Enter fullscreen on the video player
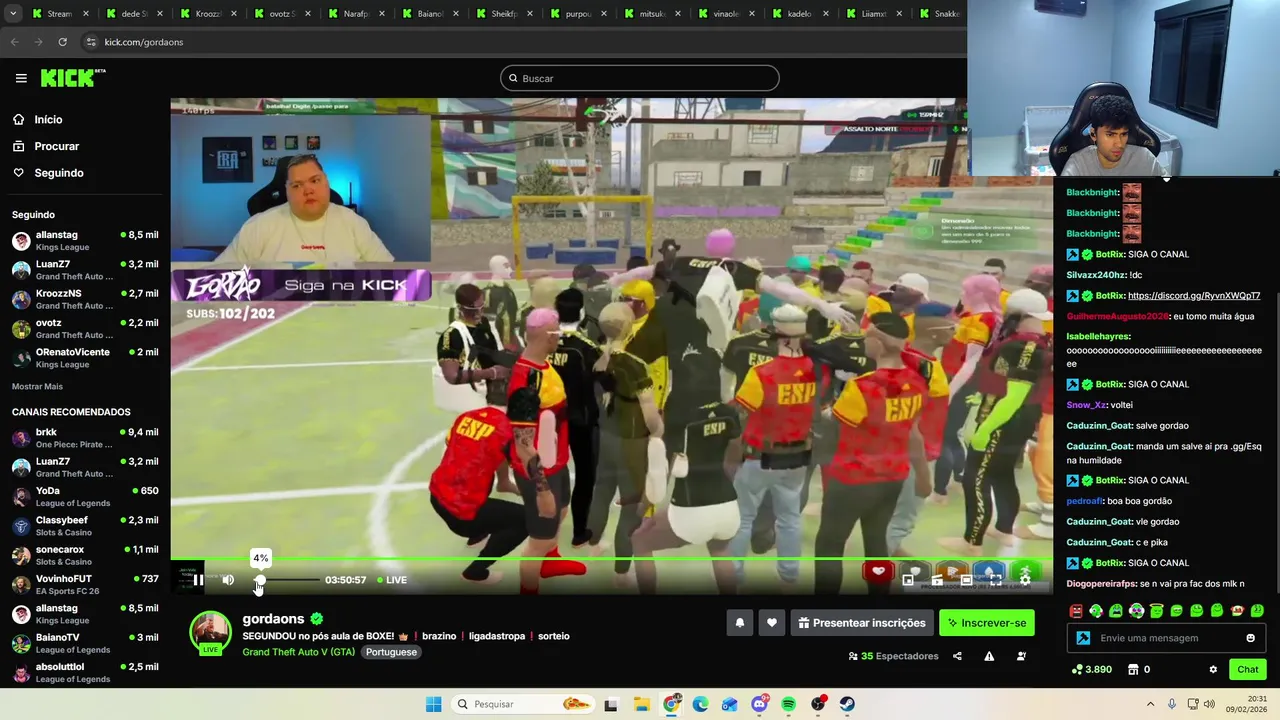This screenshot has width=1280, height=720. tap(996, 580)
